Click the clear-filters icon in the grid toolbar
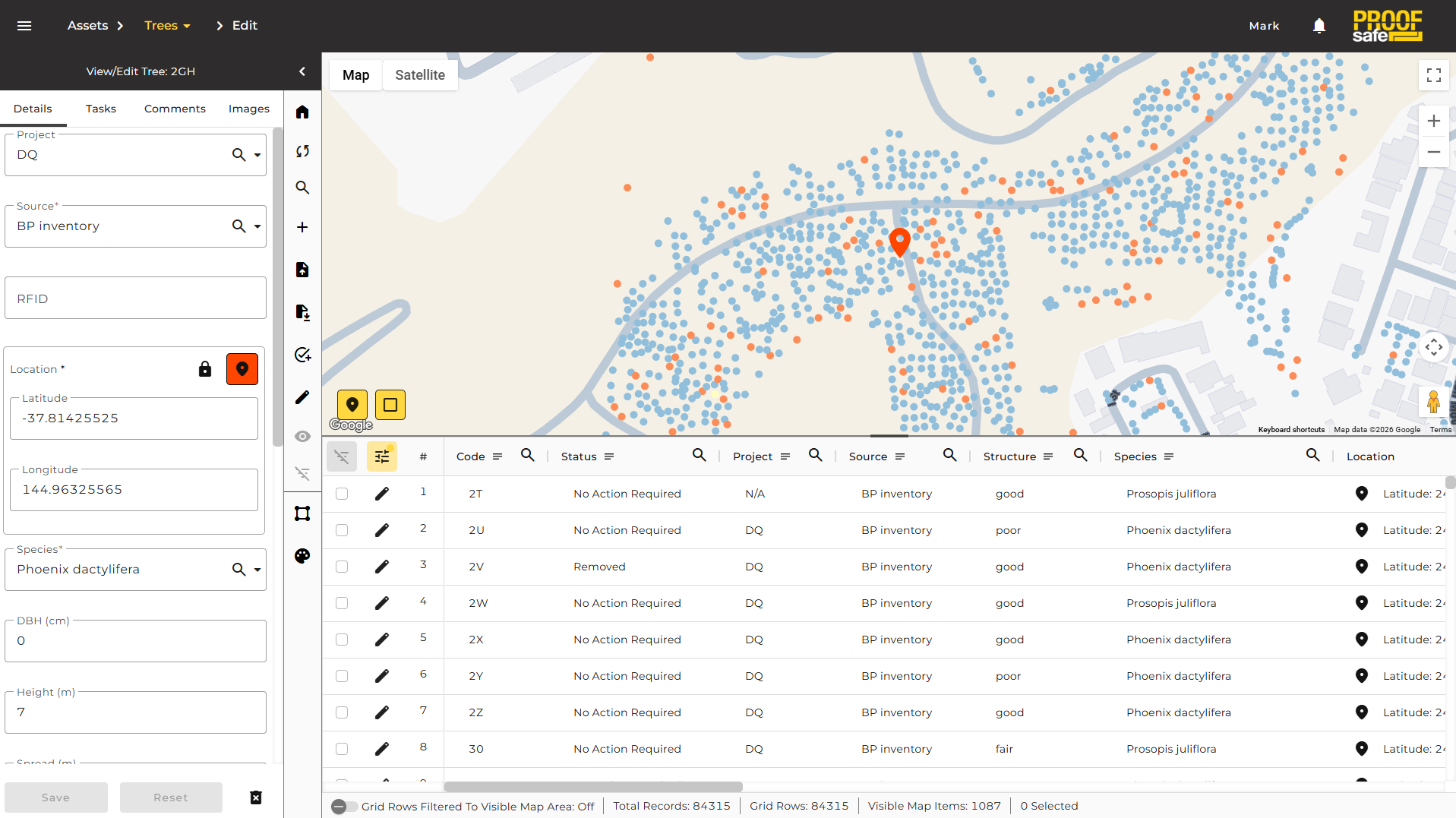Image resolution: width=1456 pixels, height=818 pixels. click(341, 456)
